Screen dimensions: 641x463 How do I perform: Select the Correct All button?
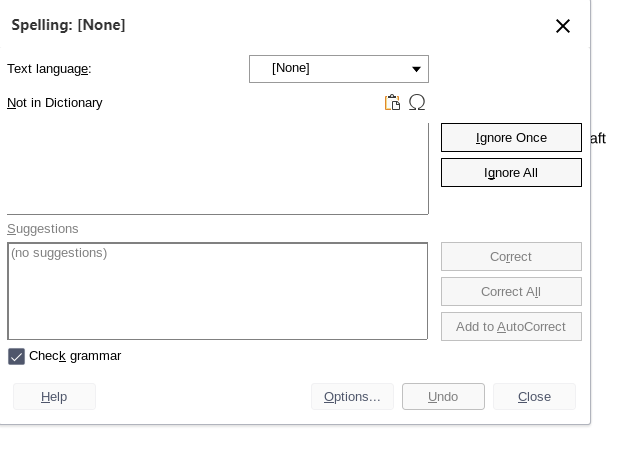pos(511,292)
